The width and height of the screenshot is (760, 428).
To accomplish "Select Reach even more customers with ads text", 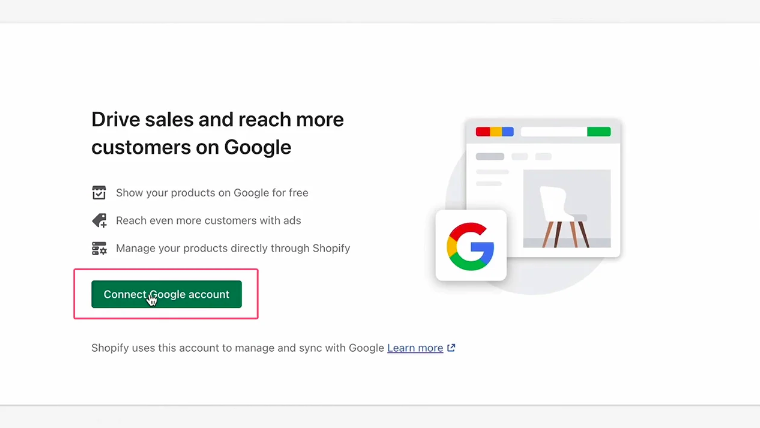I will (208, 220).
